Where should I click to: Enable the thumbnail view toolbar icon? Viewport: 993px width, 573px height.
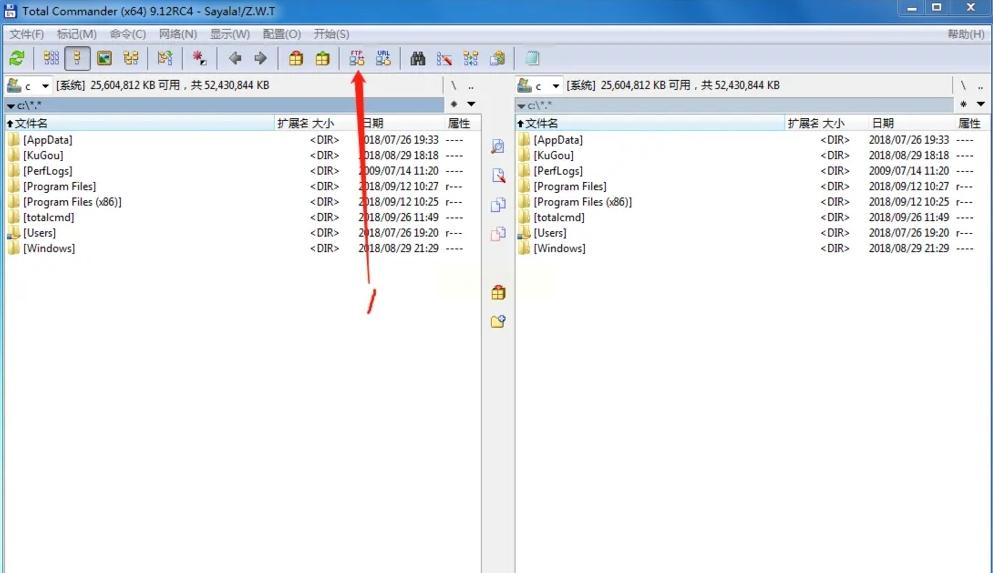coord(104,58)
